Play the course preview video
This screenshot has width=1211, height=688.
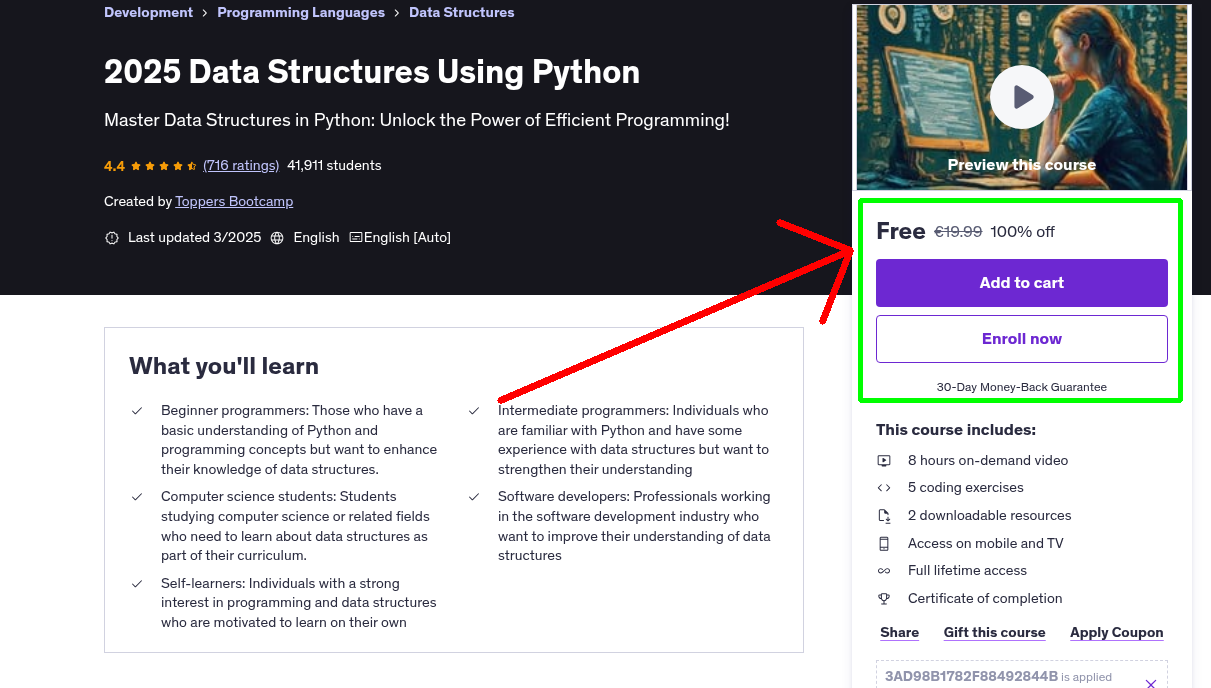point(1021,96)
